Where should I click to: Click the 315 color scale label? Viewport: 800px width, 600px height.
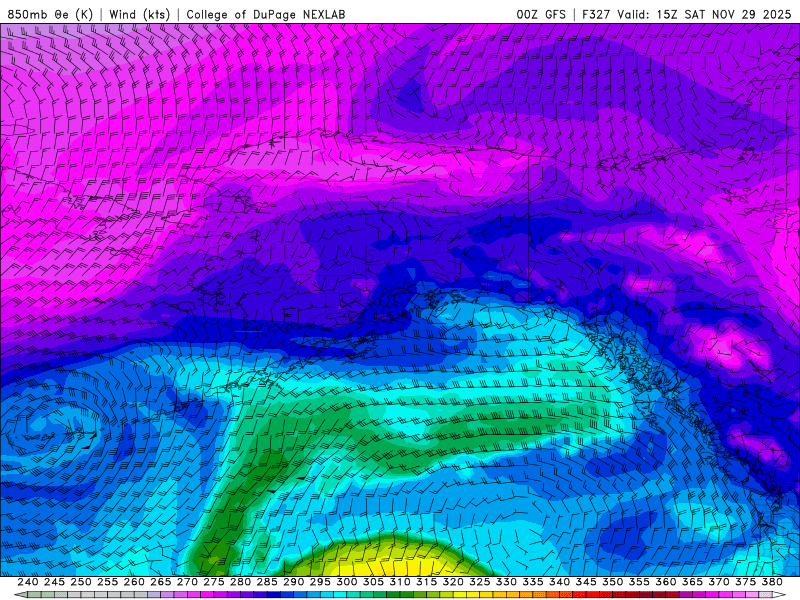(426, 582)
